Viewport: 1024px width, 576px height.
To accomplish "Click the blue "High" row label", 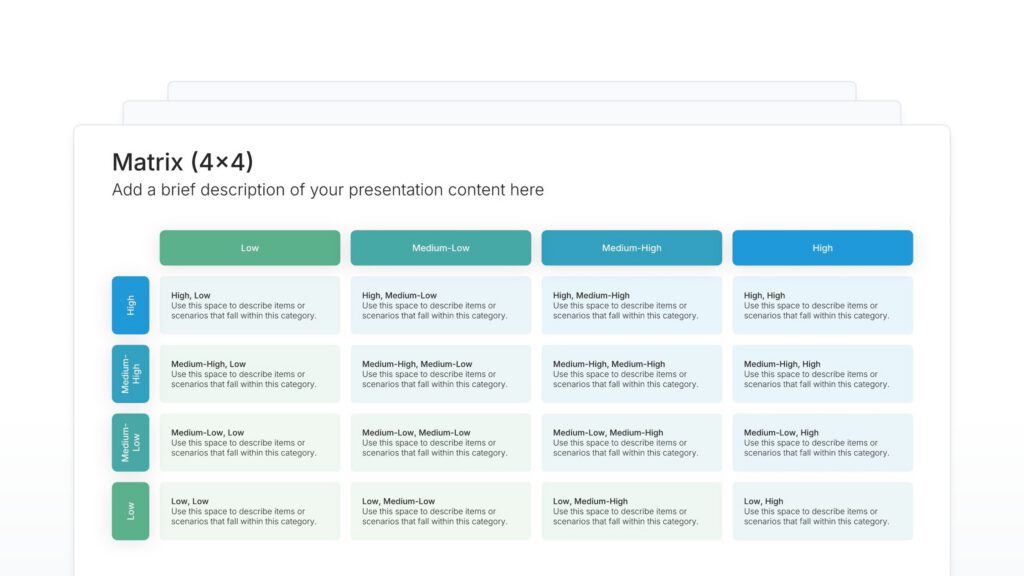I will click(130, 305).
